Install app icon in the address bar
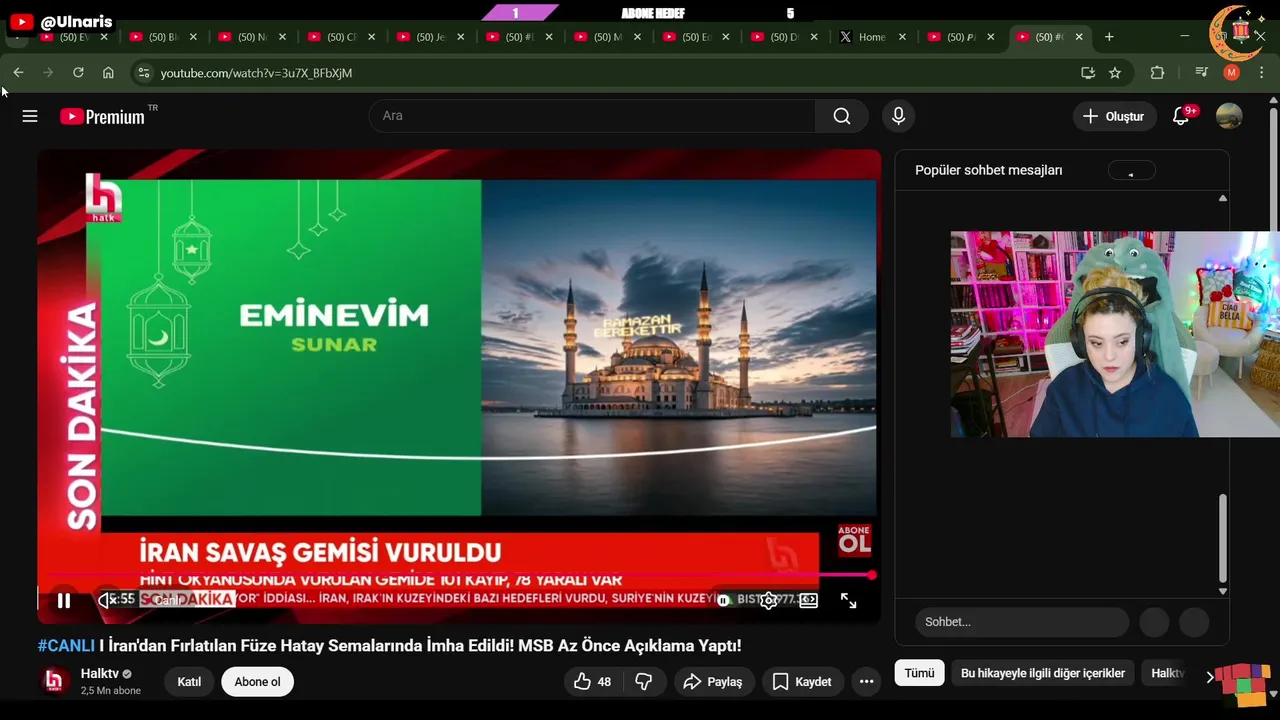Screen dimensions: 1280x720 (x=1088, y=73)
